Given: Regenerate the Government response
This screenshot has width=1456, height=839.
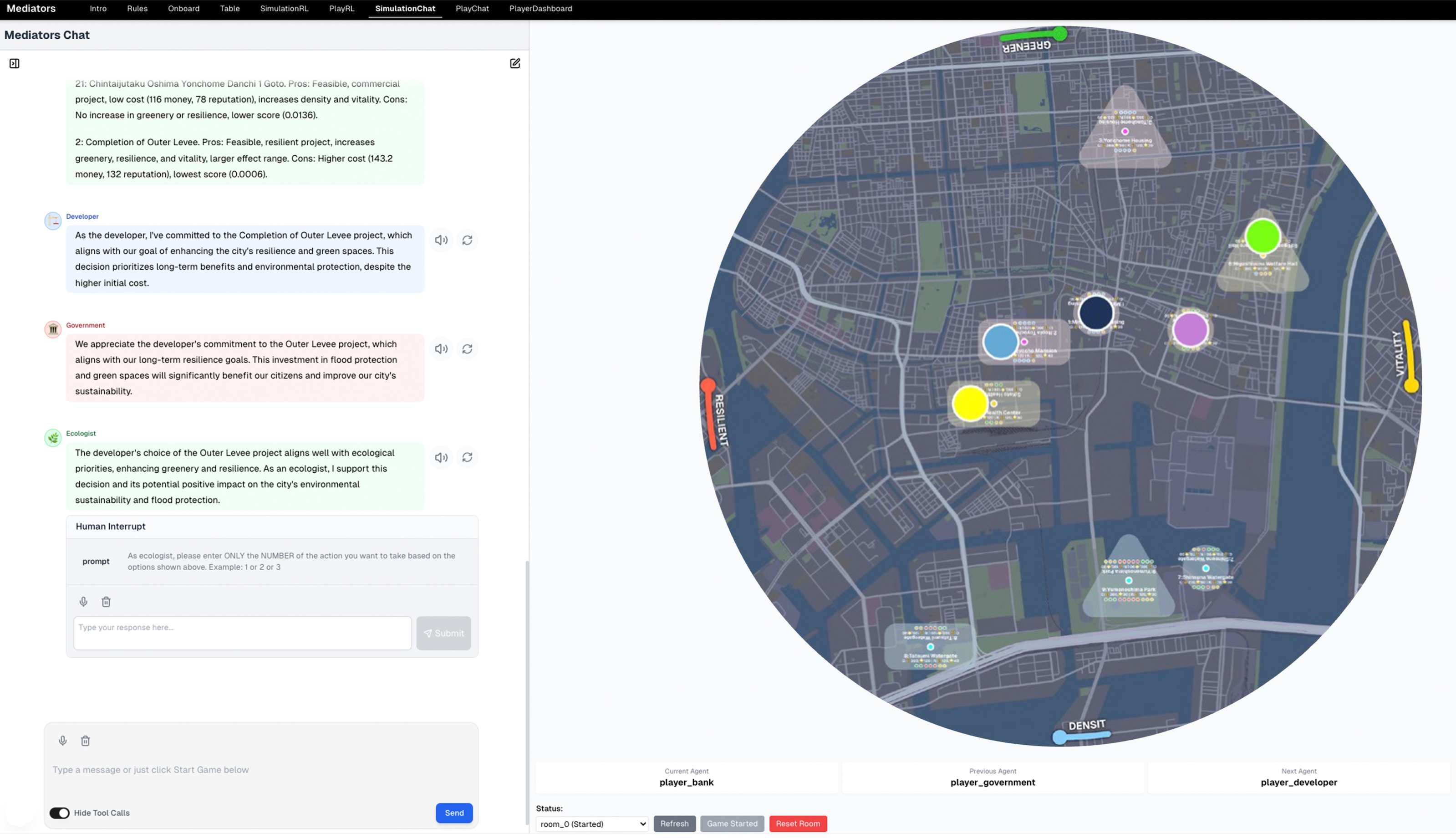Looking at the screenshot, I should [x=468, y=348].
